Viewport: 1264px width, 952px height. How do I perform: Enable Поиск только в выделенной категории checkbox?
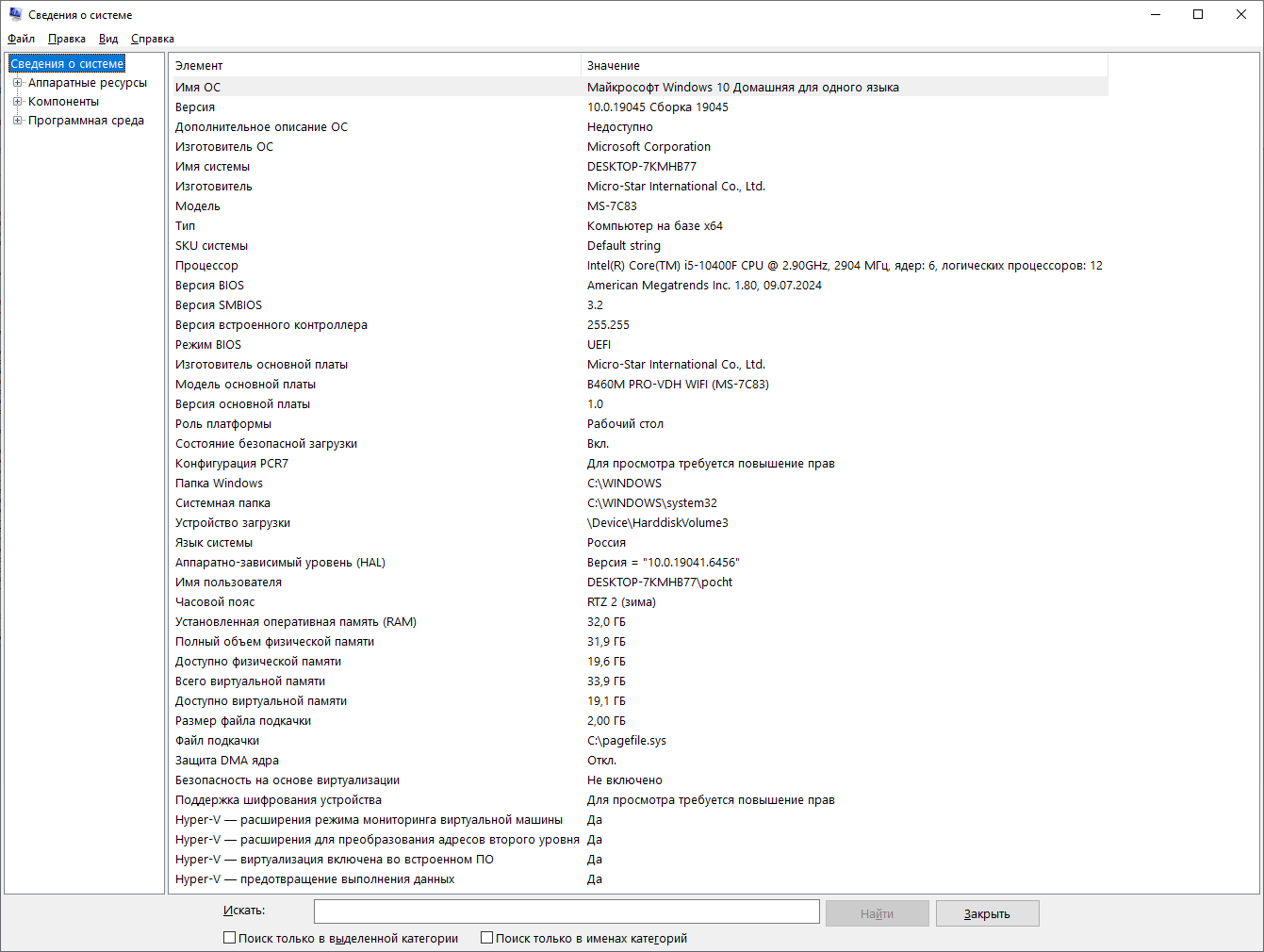(x=229, y=938)
